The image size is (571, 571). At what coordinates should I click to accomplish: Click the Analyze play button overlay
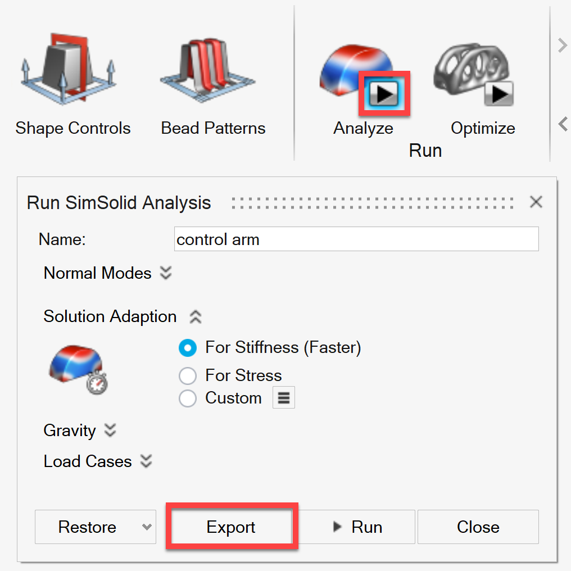pyautogui.click(x=385, y=94)
